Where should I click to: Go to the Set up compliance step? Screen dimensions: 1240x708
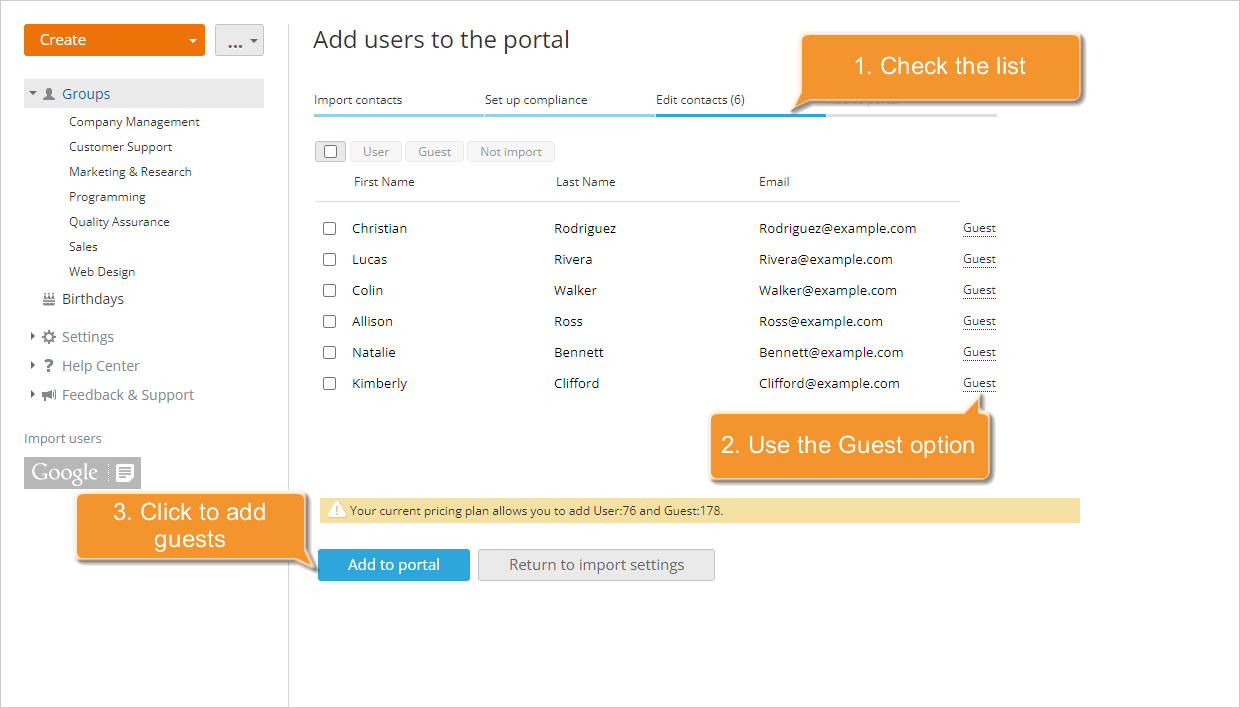[536, 100]
